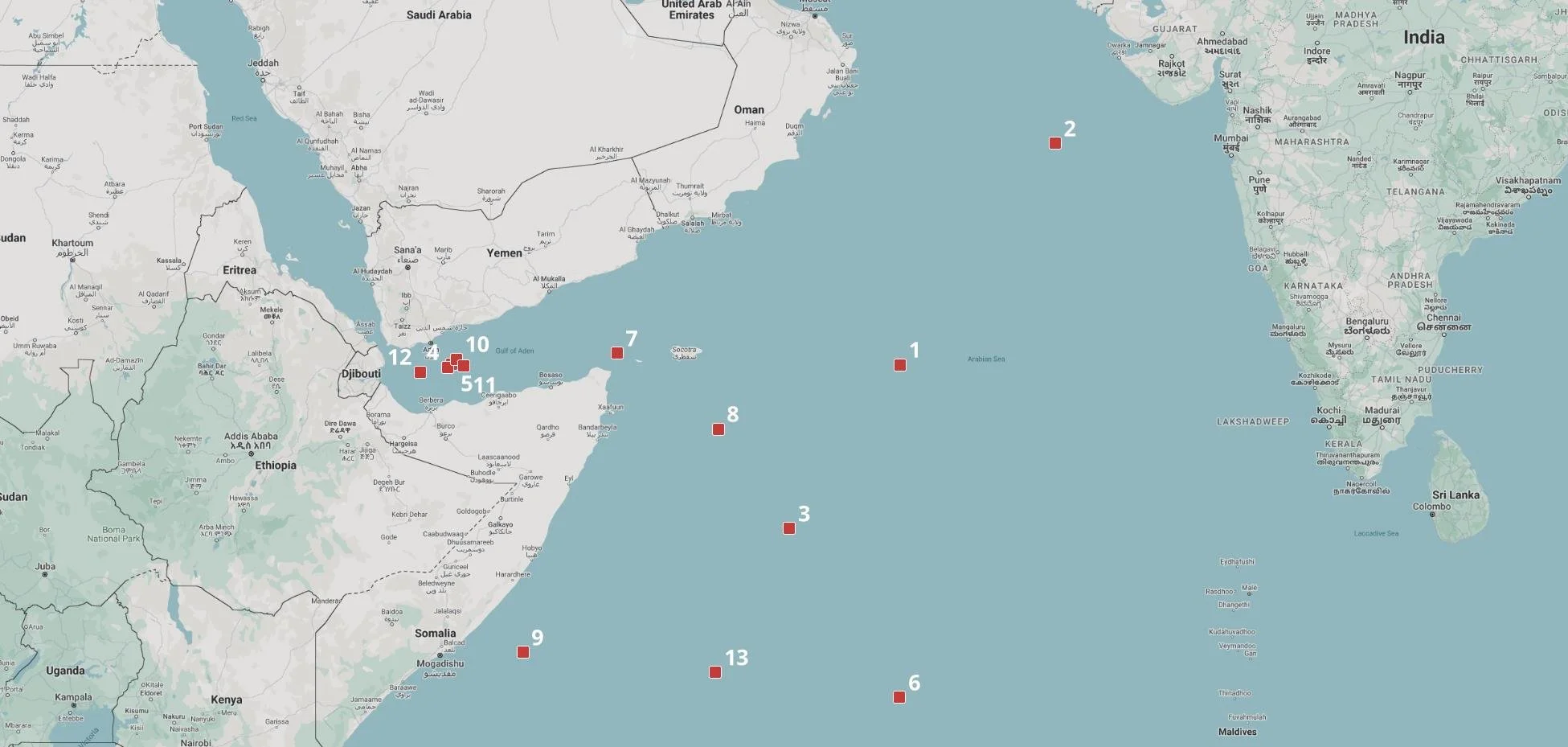Select the Juba city label
1568x747 pixels.
[45, 566]
